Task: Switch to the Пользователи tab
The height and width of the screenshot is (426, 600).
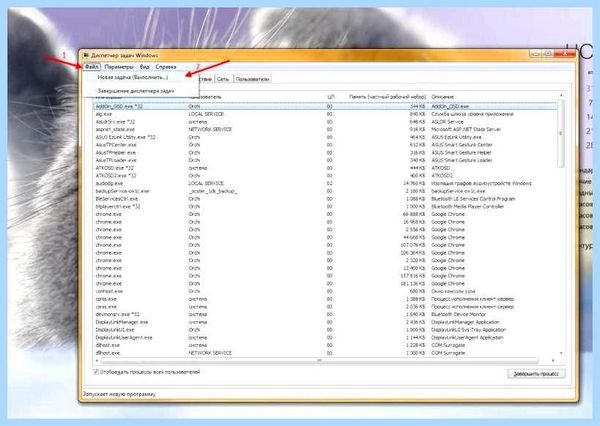Action: [x=252, y=79]
